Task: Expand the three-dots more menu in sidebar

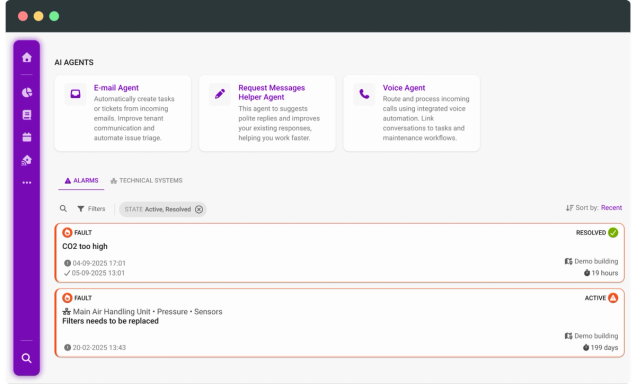Action: [27, 182]
